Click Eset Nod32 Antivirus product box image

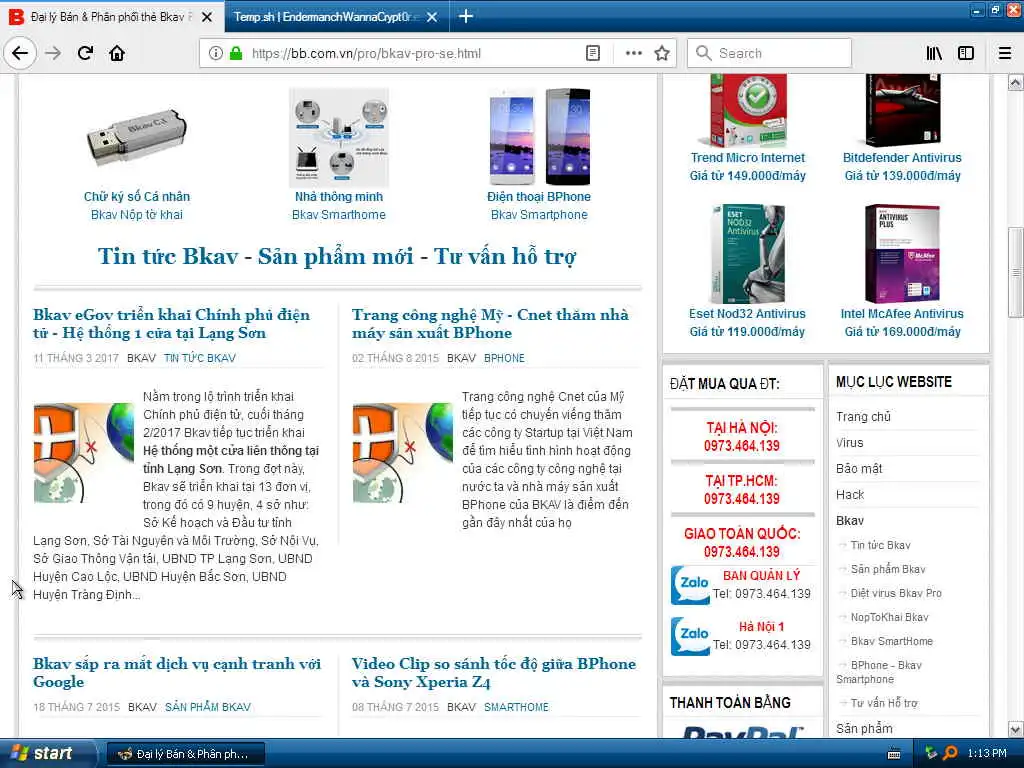[x=747, y=253]
